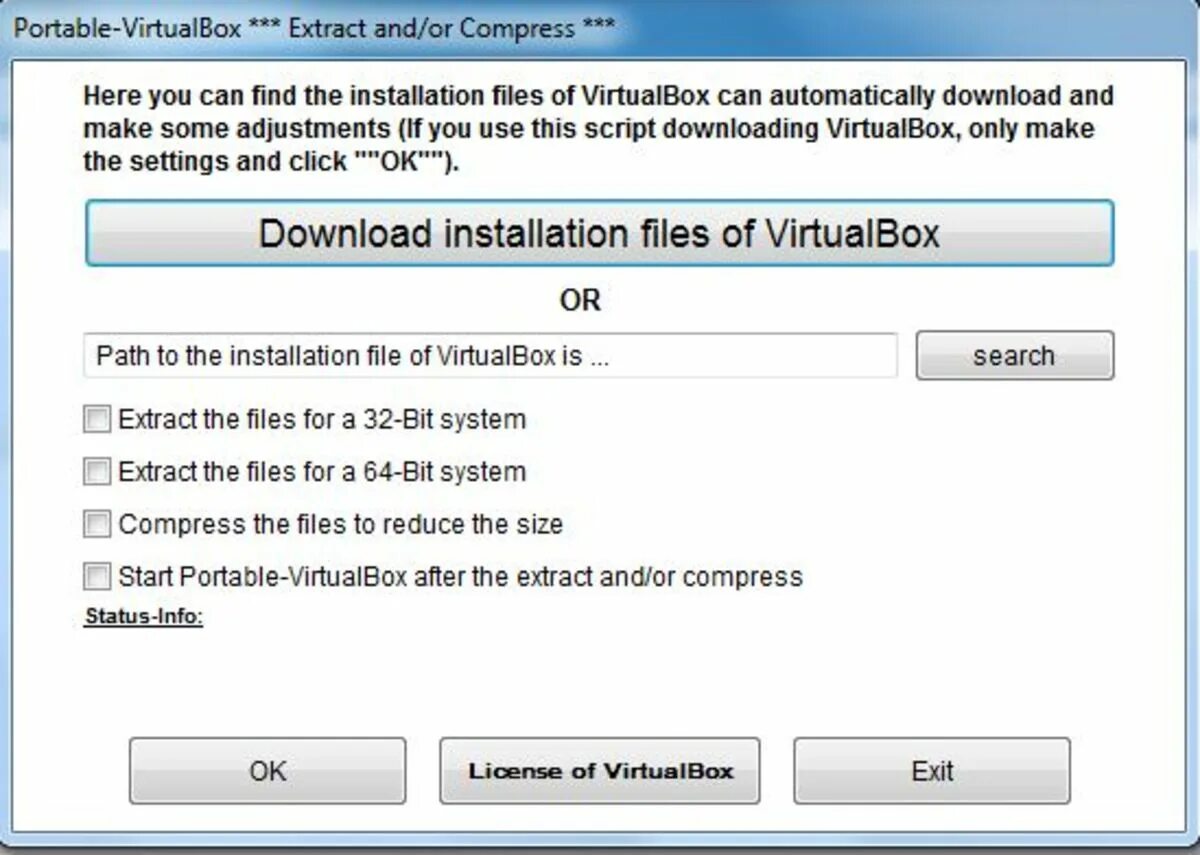Click label 'Start Portable-VirtualBox after the extract'
1200x855 pixels.
(460, 577)
